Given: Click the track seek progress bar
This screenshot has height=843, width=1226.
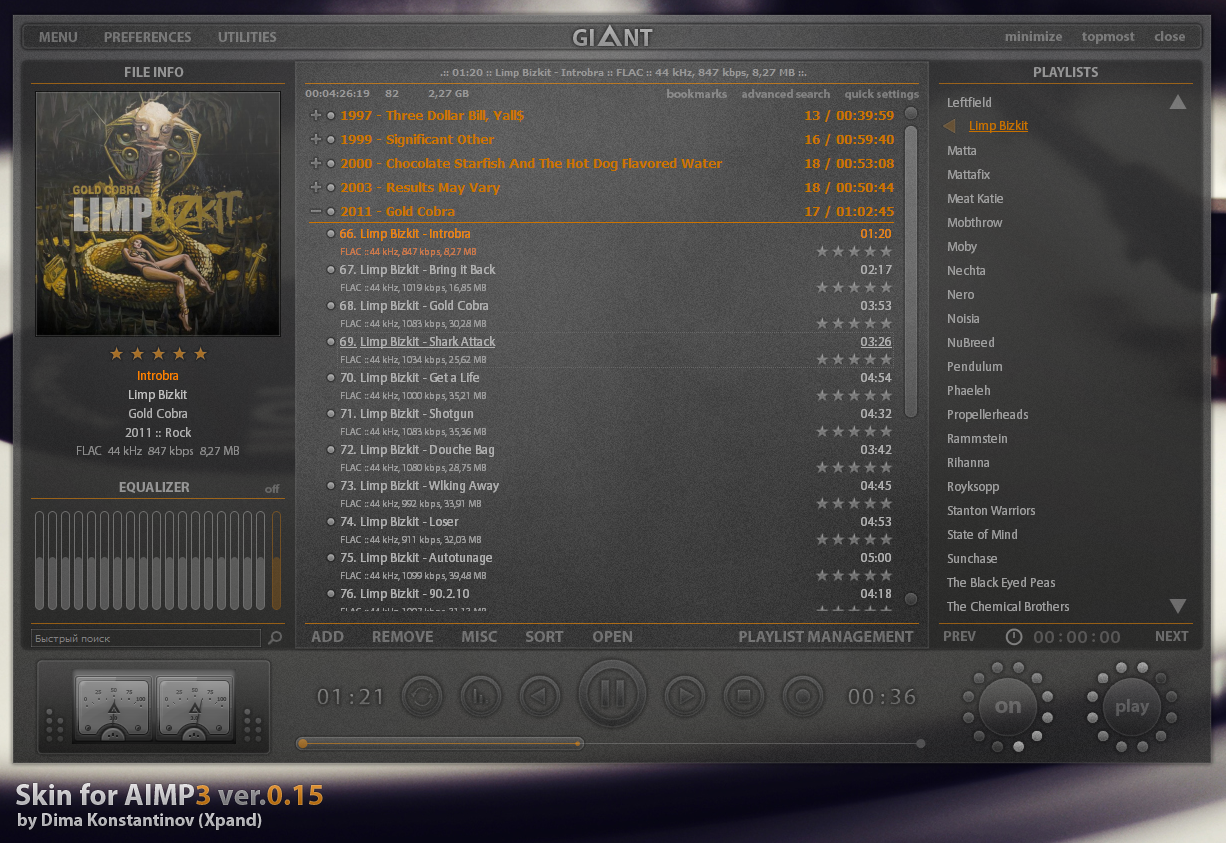Looking at the screenshot, I should click(611, 743).
